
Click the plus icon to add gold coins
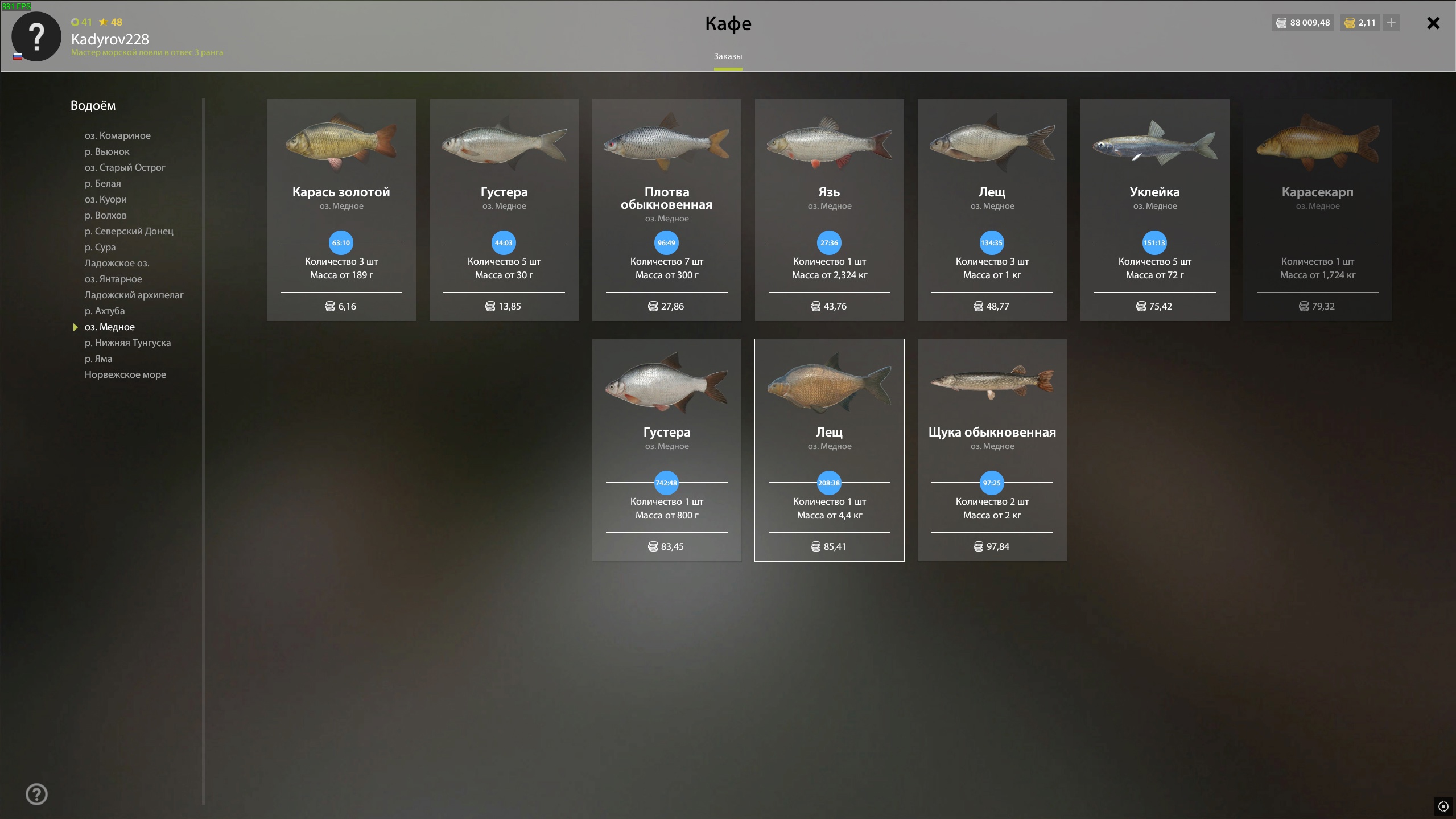tap(1391, 23)
